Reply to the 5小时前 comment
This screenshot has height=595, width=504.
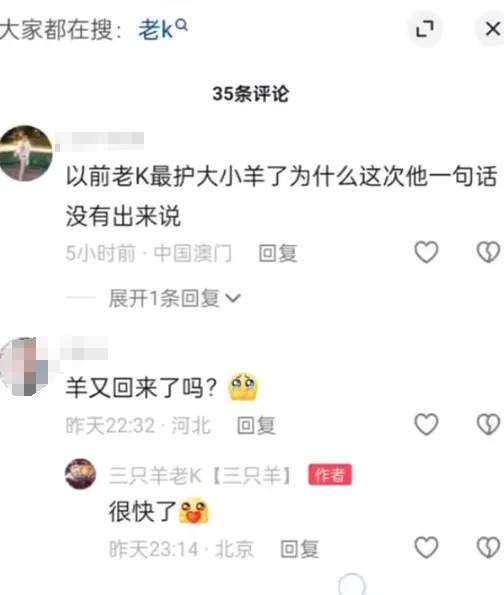tap(277, 253)
